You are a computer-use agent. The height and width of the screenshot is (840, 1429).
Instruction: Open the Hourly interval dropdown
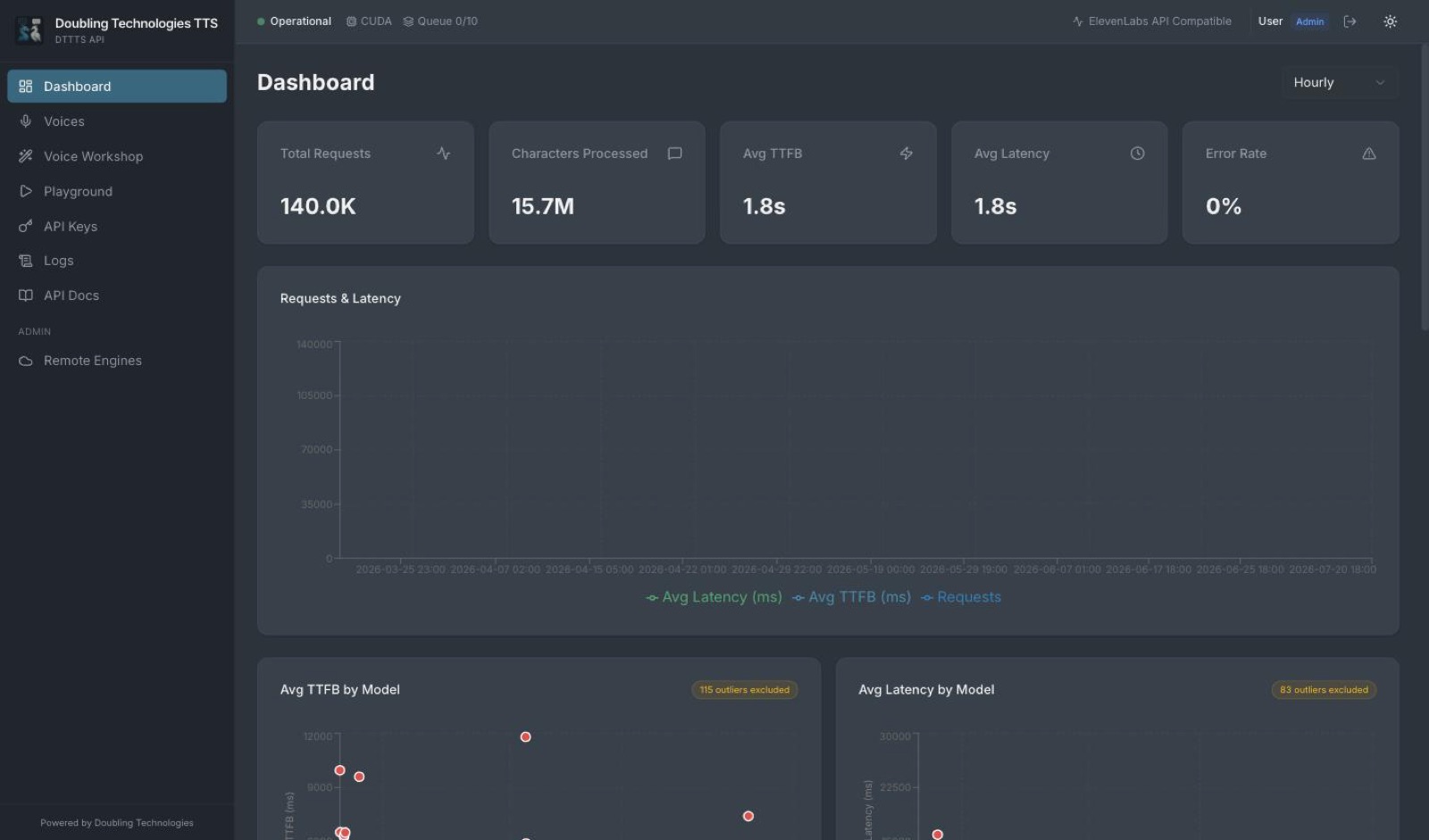pos(1340,82)
